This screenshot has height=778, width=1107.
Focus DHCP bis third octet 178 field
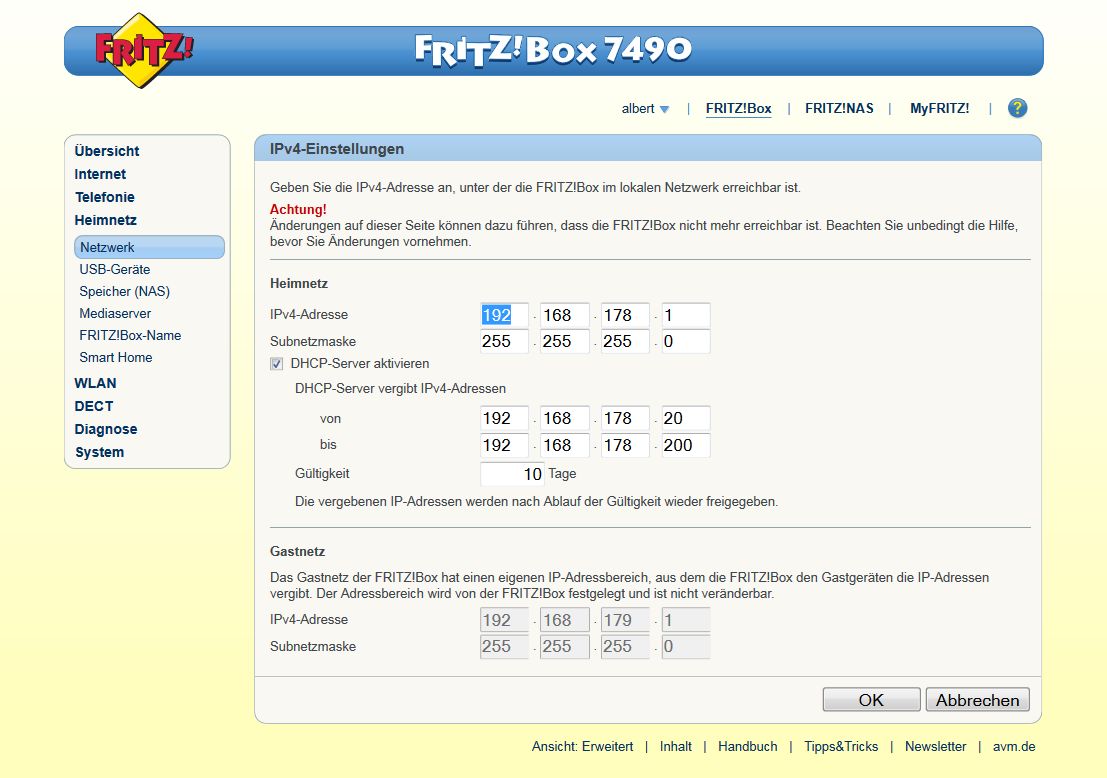626,445
